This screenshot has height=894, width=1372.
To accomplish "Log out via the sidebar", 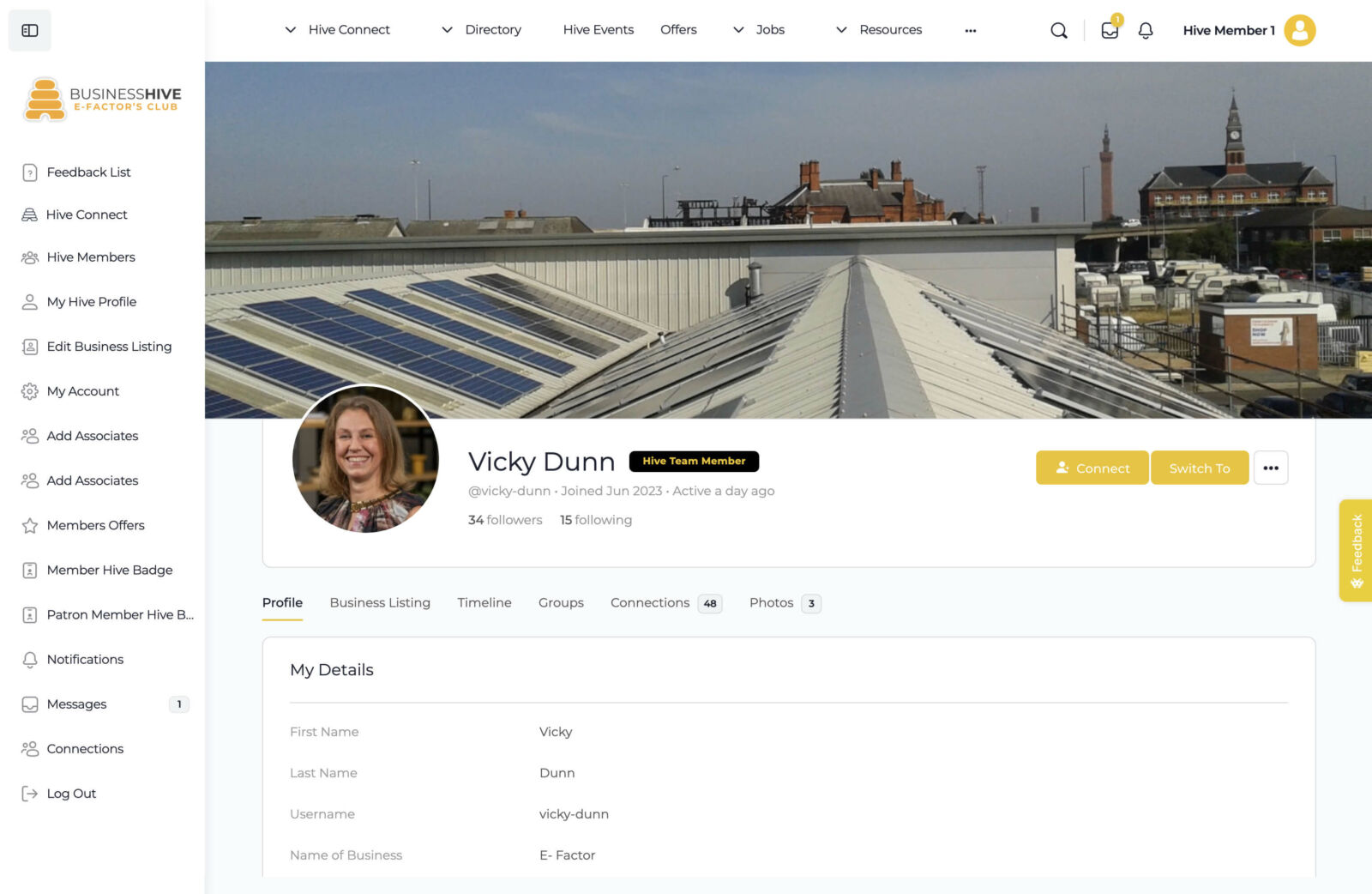I will 71,794.
